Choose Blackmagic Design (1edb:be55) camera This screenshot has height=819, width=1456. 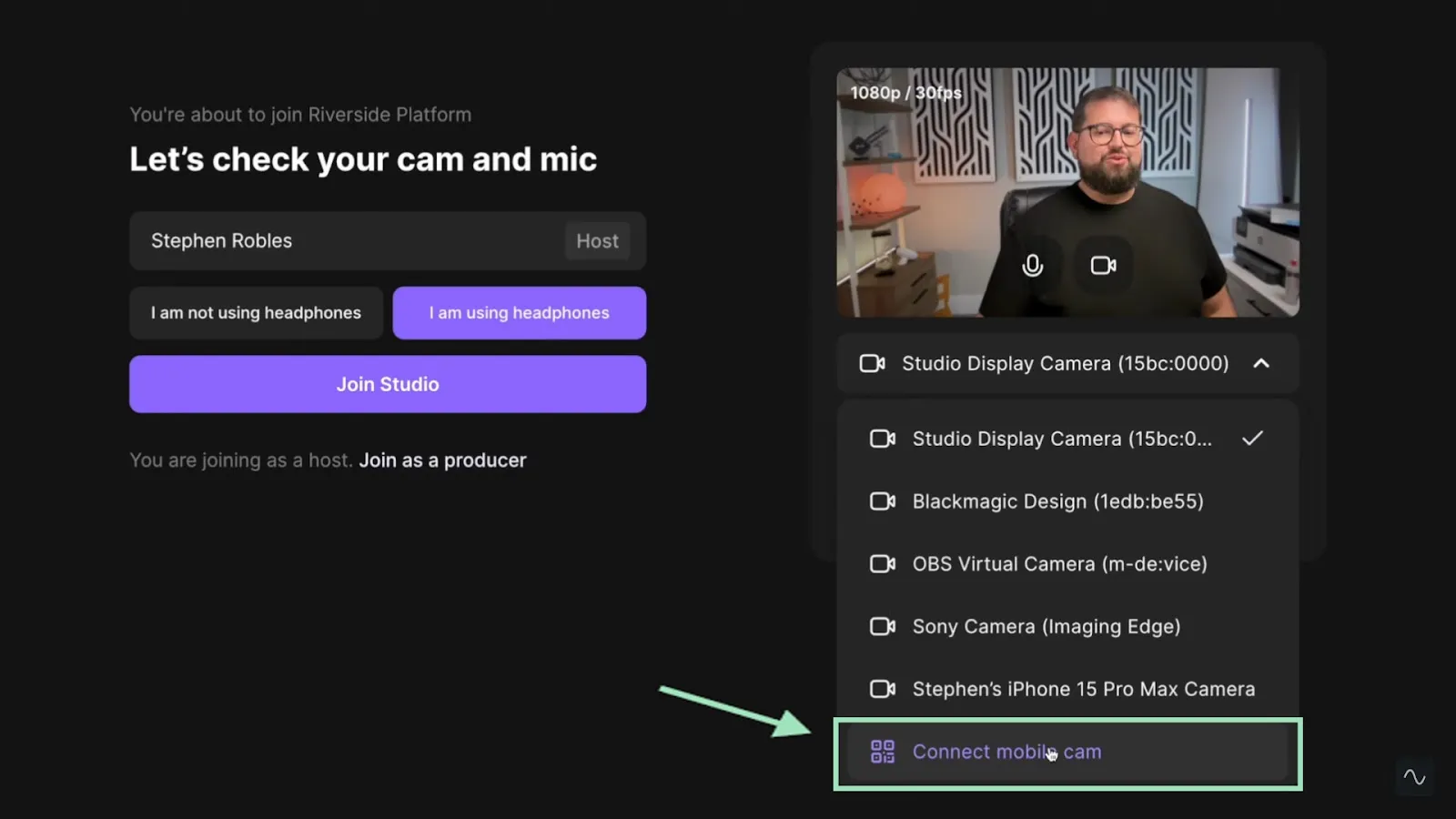1067,501
